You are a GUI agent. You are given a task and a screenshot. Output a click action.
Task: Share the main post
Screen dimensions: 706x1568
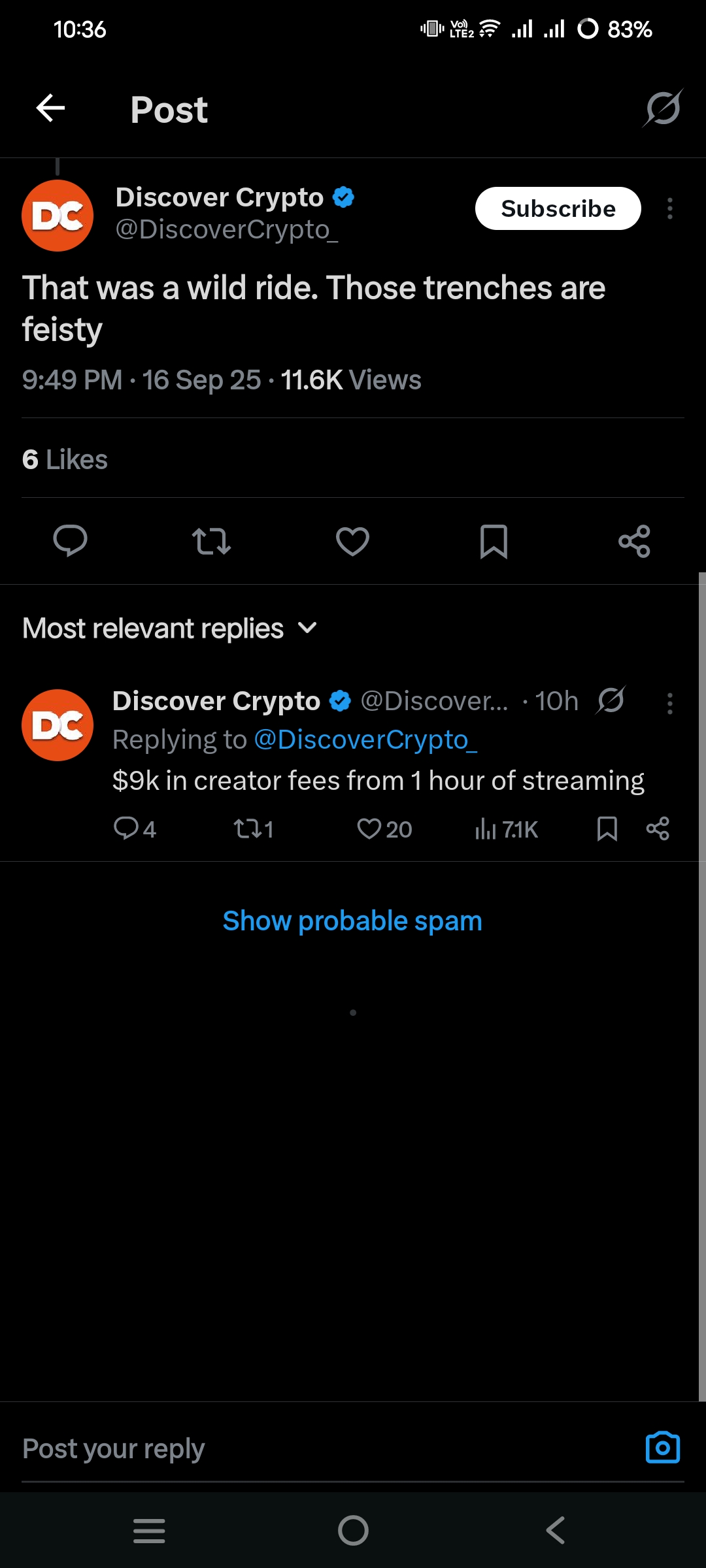(x=634, y=541)
